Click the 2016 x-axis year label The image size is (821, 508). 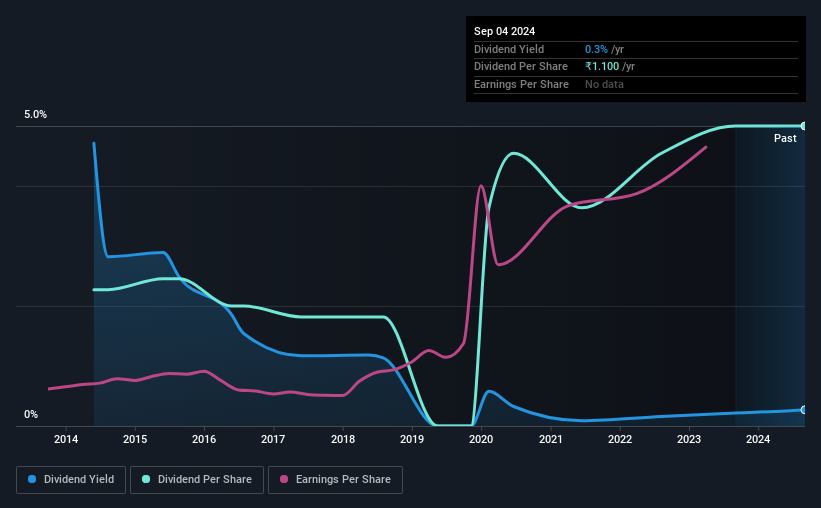pos(204,439)
